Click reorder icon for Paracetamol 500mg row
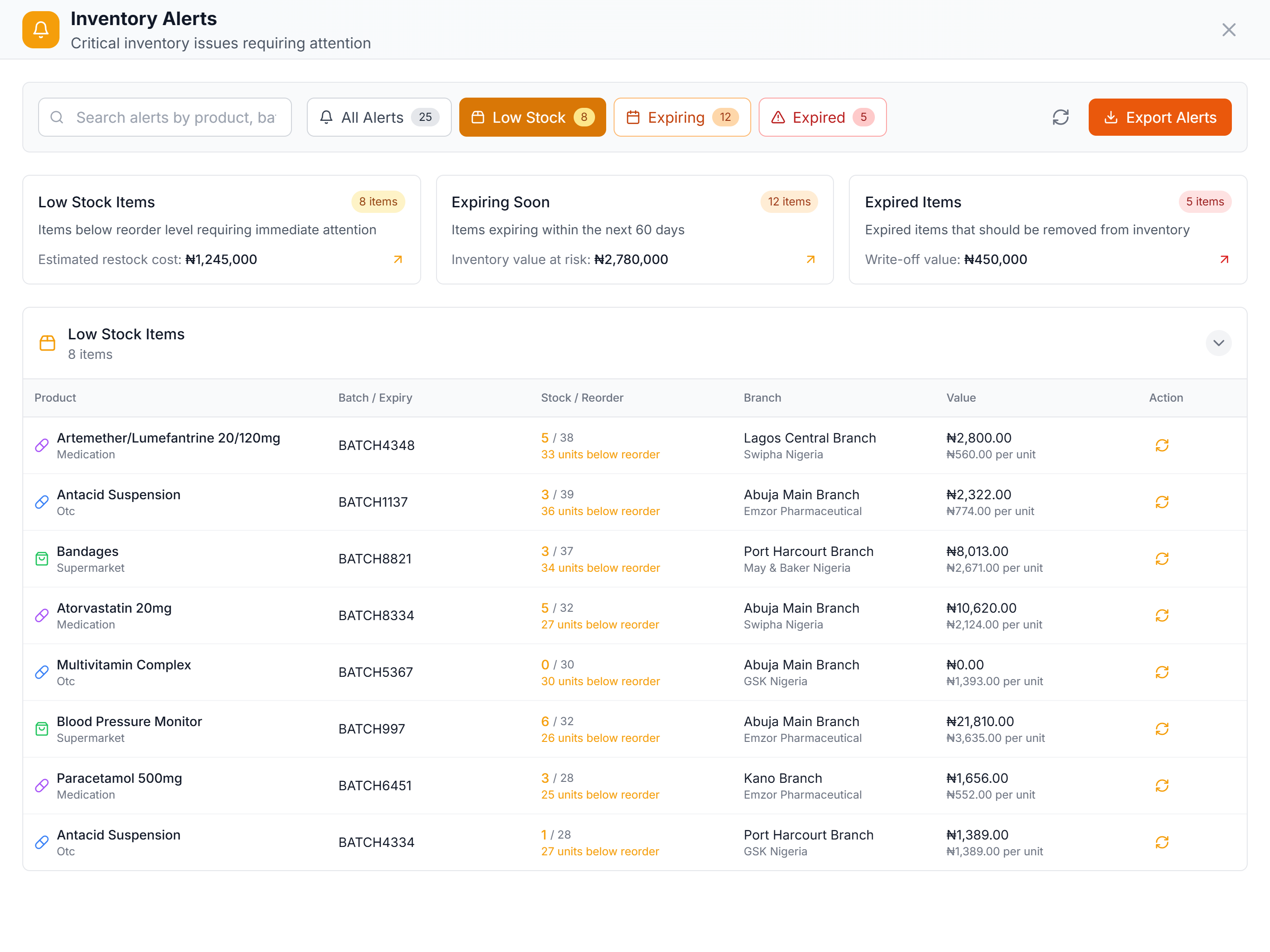The image size is (1270, 952). coord(1162,786)
